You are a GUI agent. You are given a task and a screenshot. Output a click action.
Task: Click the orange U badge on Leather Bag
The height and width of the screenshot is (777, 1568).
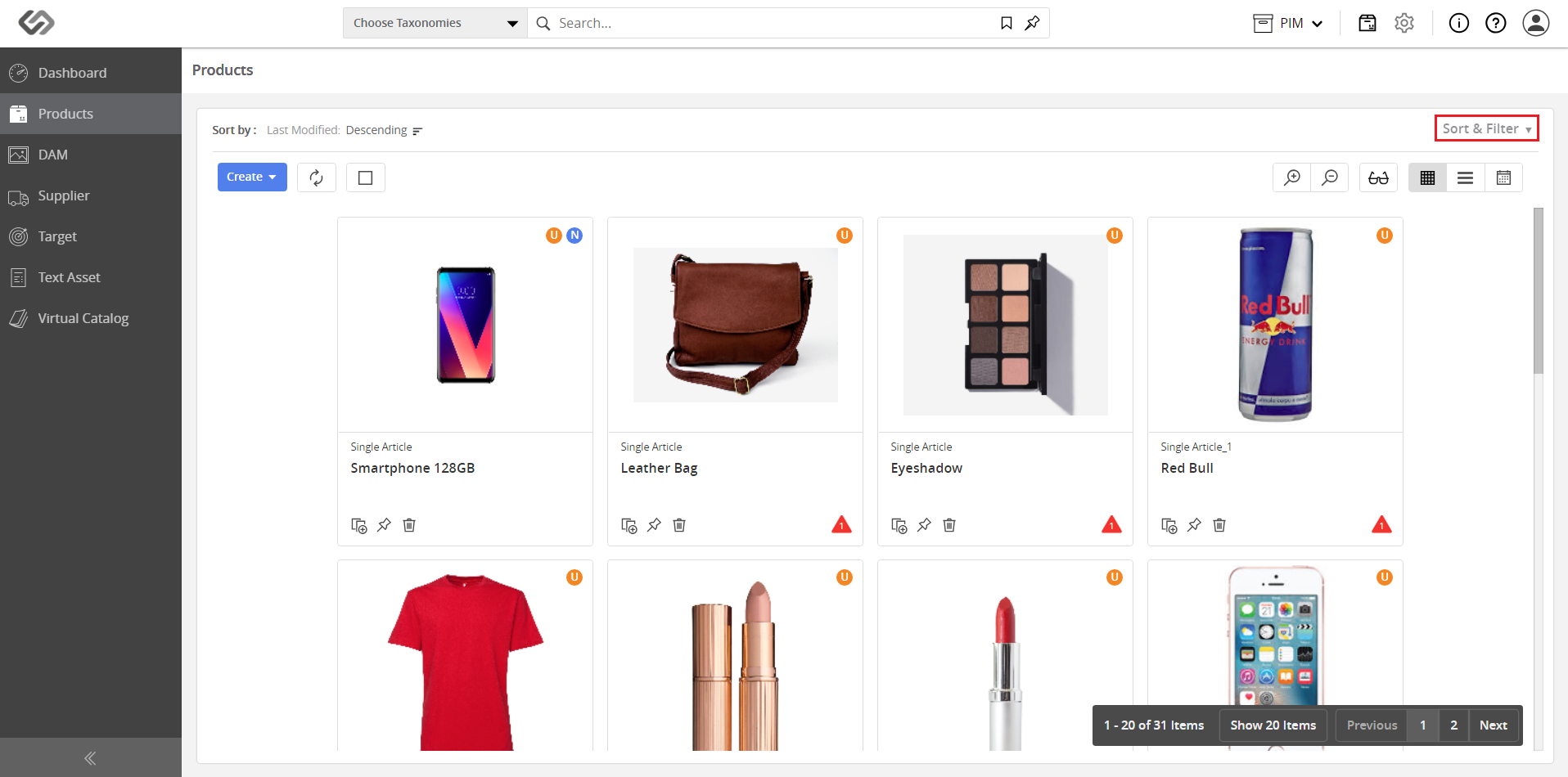tap(845, 236)
